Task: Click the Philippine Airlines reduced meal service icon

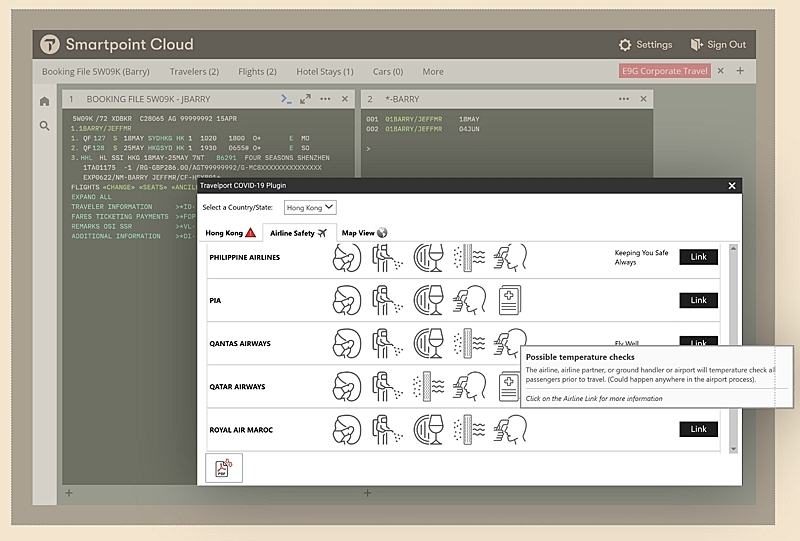Action: point(428,257)
